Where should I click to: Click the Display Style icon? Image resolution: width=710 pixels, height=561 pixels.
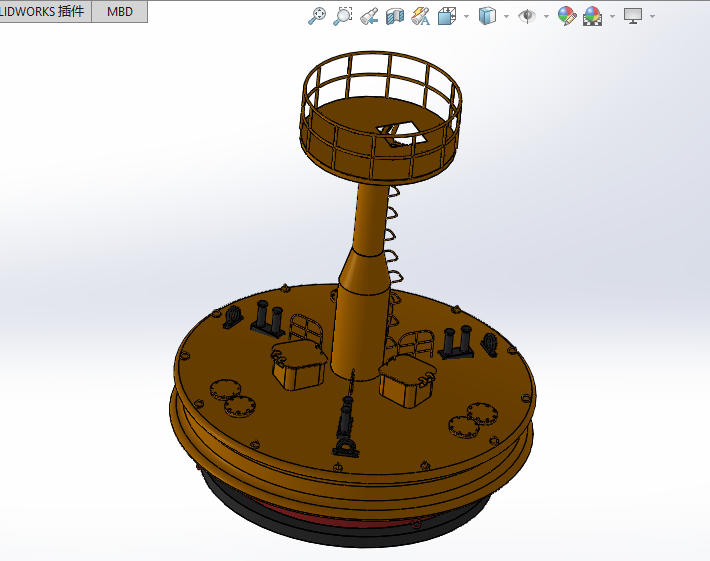[x=487, y=16]
